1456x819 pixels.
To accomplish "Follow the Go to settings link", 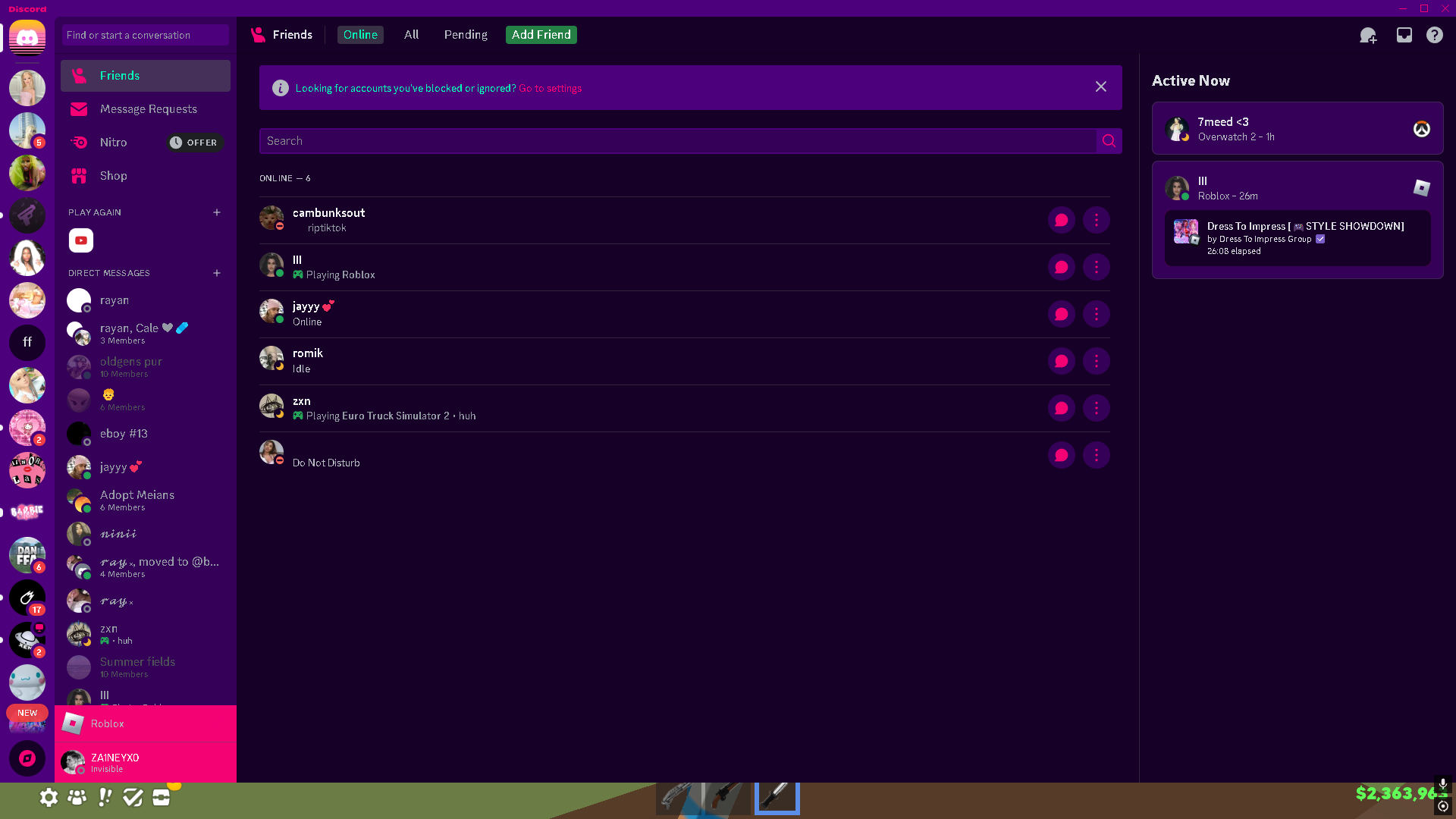I will [550, 89].
